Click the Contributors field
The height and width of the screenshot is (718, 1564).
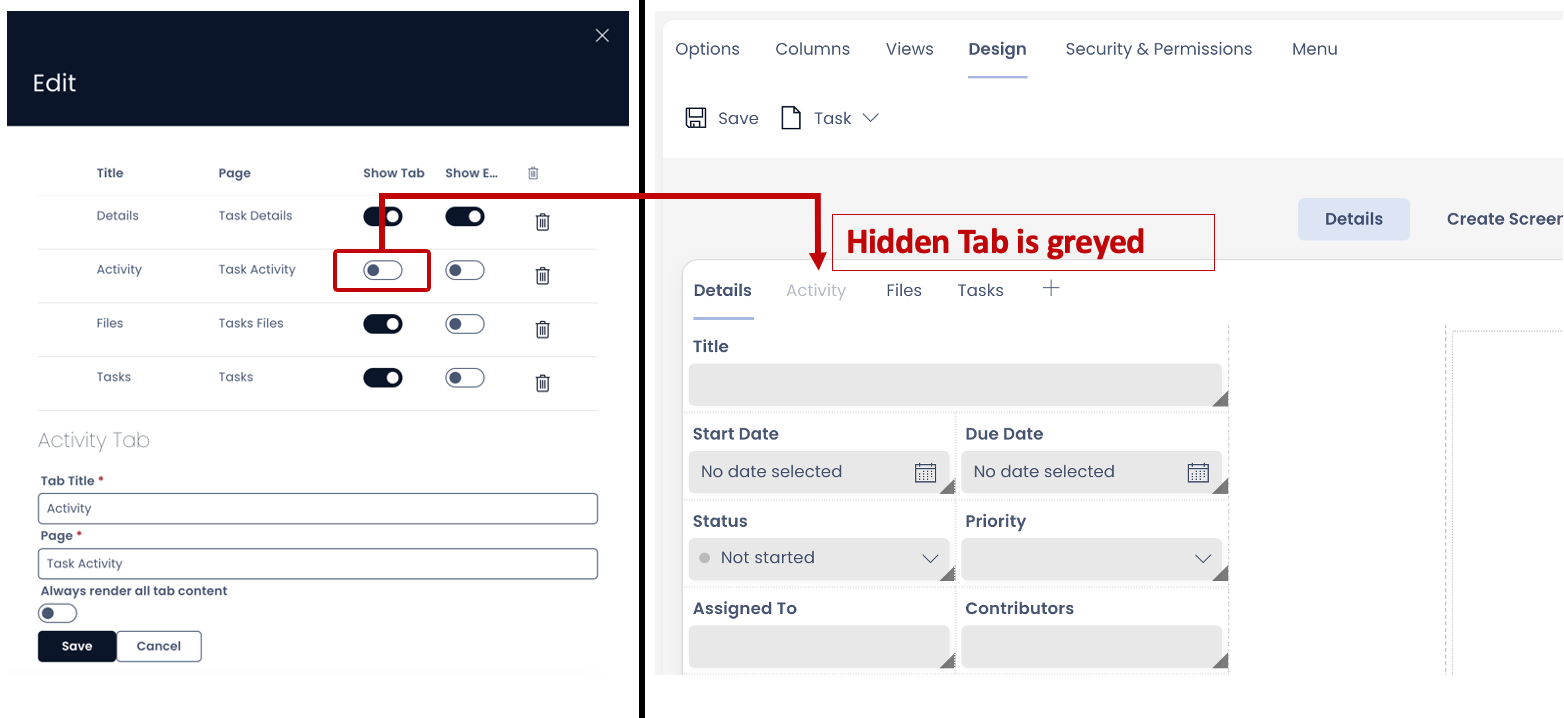(1091, 646)
